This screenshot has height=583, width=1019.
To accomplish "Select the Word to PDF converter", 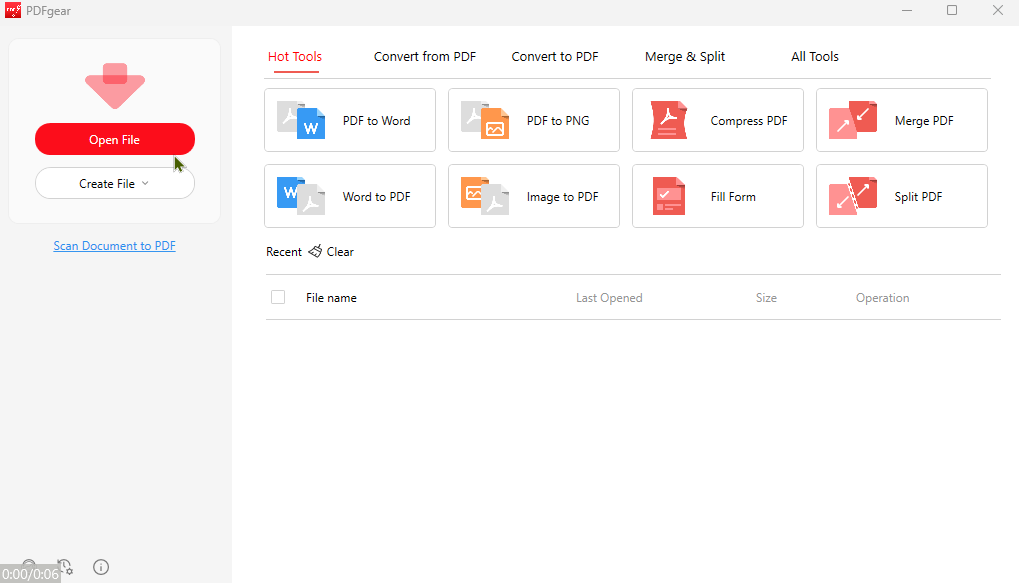I will tap(349, 196).
